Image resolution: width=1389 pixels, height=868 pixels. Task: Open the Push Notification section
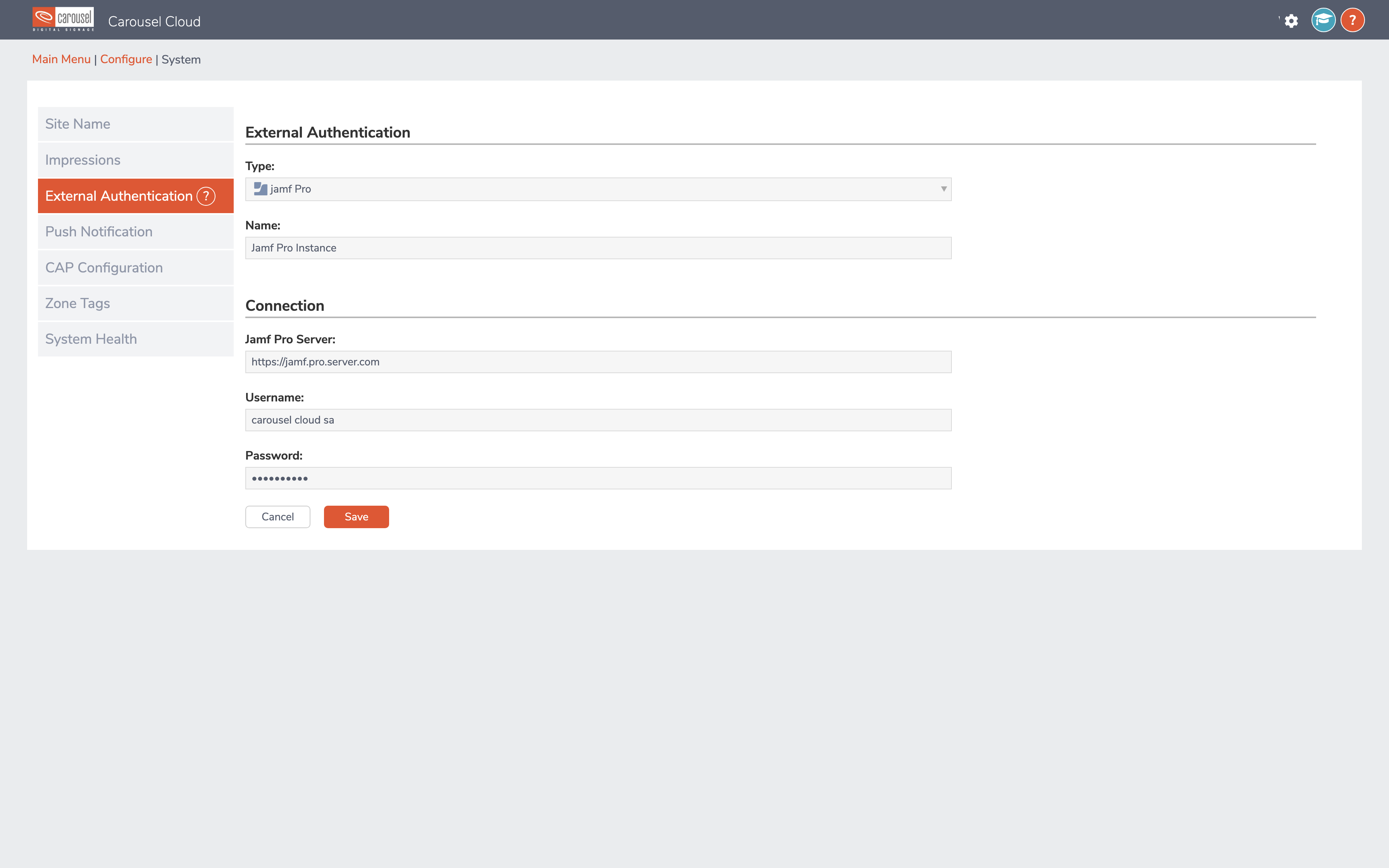136,232
